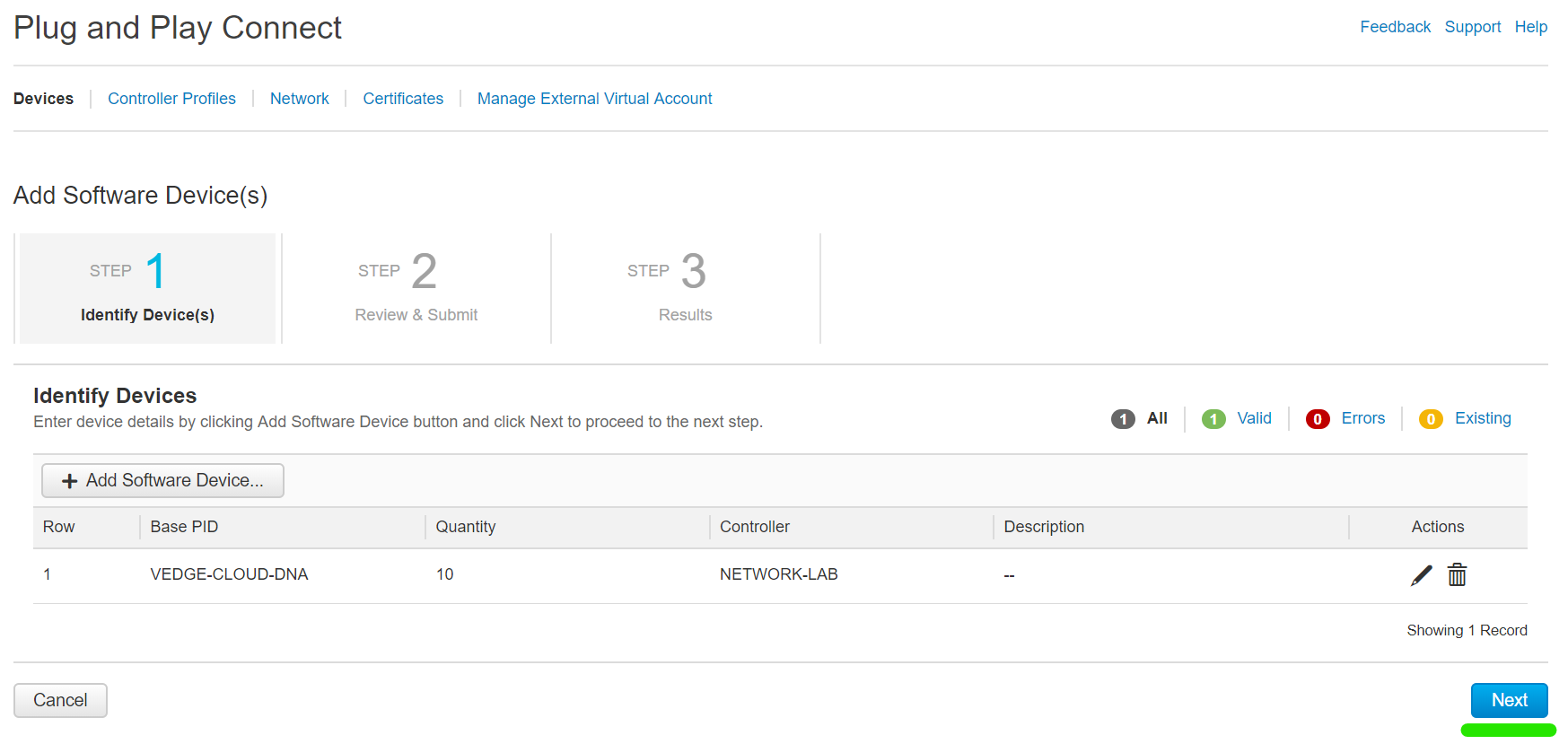1568x744 pixels.
Task: Click the Quantity column header
Action: click(465, 527)
